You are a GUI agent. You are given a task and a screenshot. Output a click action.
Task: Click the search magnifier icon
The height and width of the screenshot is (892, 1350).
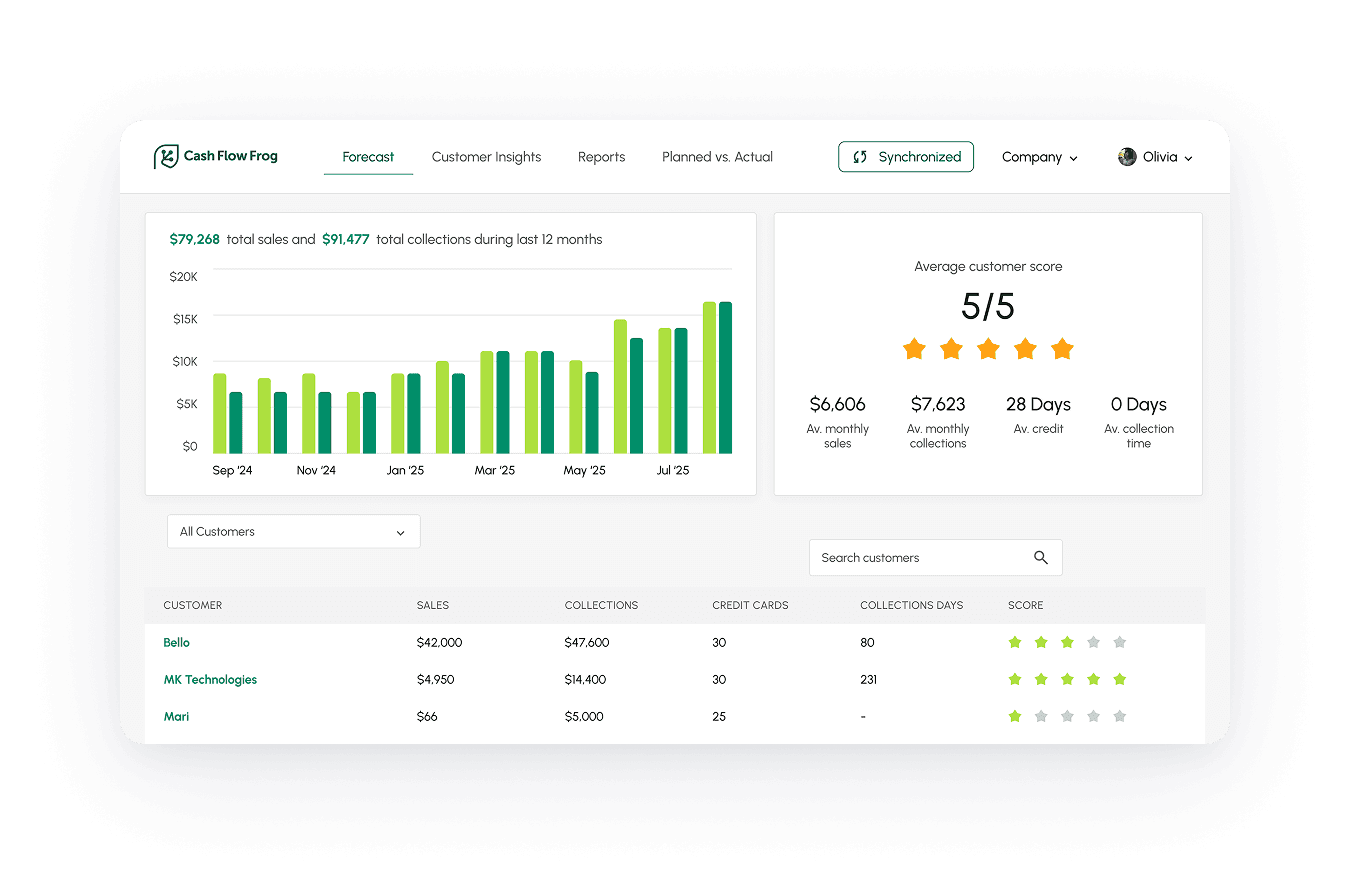1040,558
